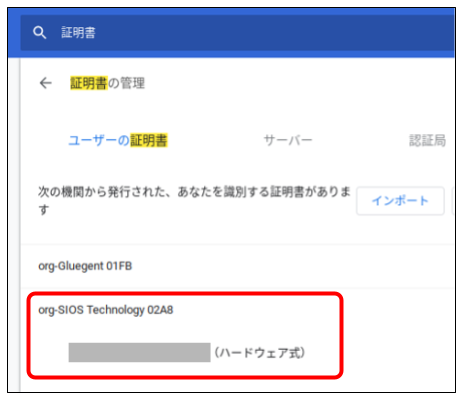
Task: Select org-SIOS Technology 02A8 entry
Action: [x=106, y=310]
